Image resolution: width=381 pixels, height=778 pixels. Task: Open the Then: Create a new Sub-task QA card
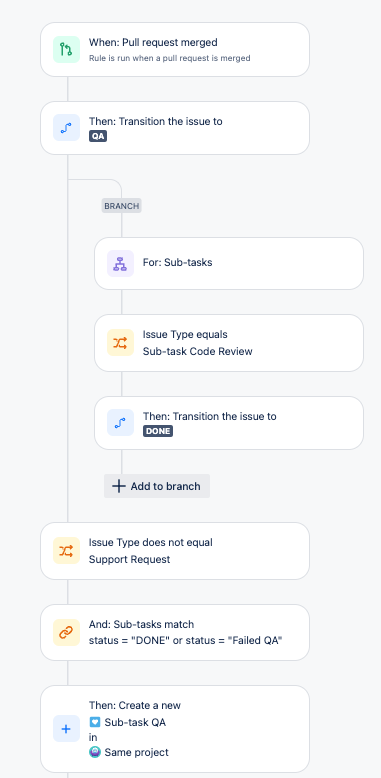point(175,729)
